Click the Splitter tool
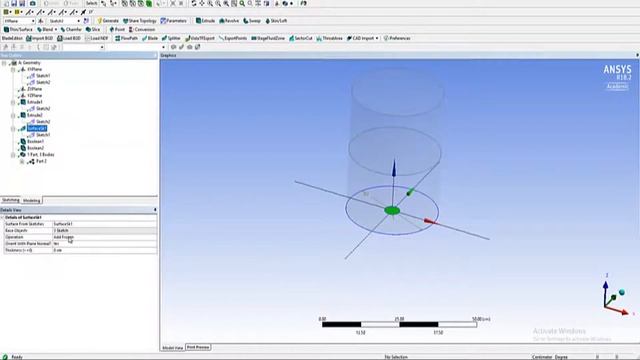Viewport: 640px width, 360px height. tap(171, 38)
